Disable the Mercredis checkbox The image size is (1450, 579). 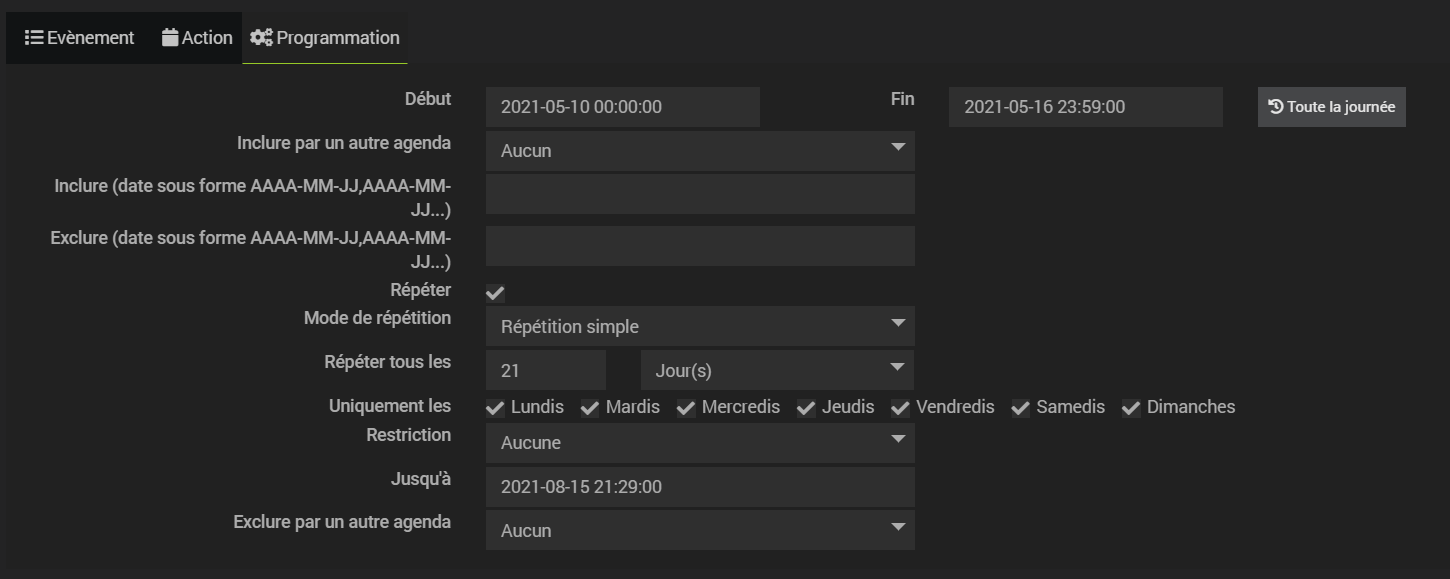coord(686,408)
